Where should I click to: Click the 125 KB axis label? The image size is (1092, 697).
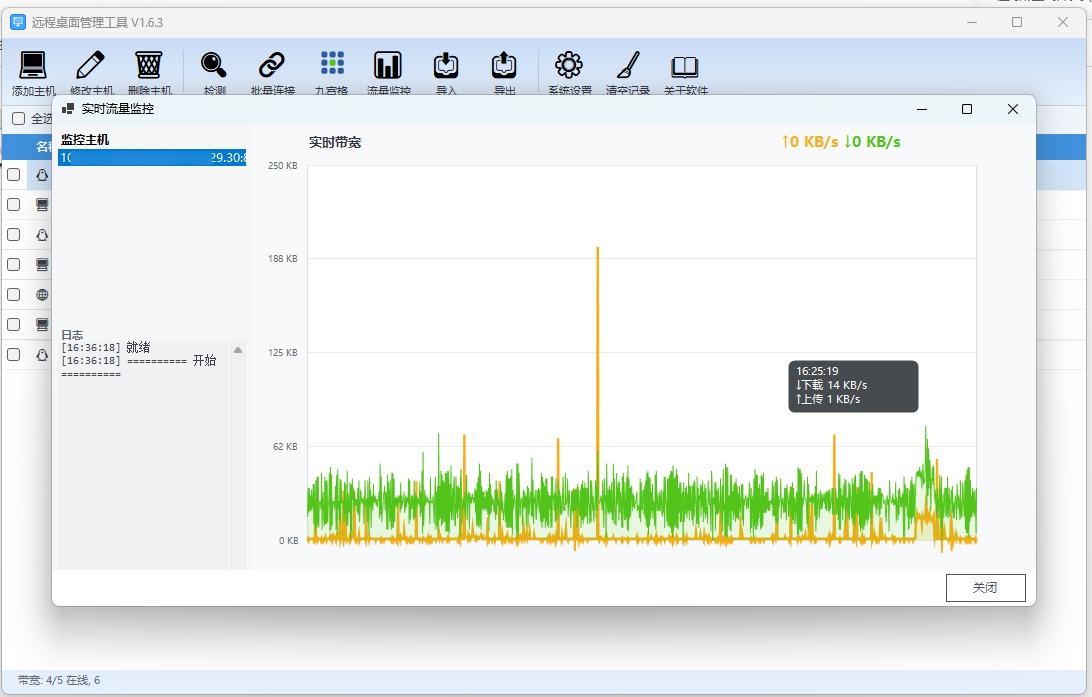(283, 352)
